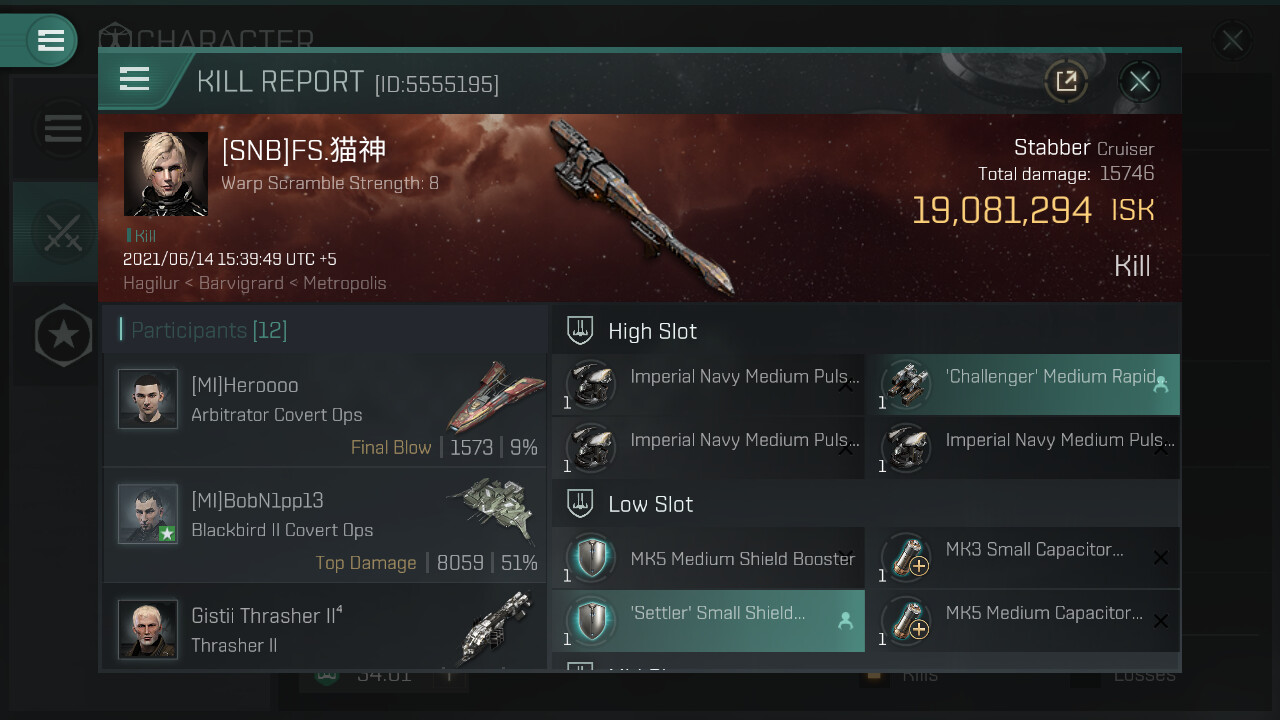The height and width of the screenshot is (720, 1280).
Task: Open participant [MI]Heroooo entry
Action: (x=325, y=410)
